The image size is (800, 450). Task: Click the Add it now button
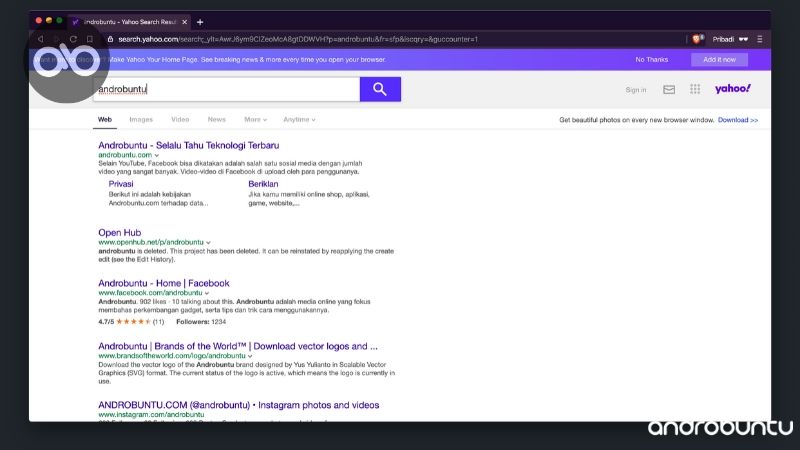click(x=719, y=60)
